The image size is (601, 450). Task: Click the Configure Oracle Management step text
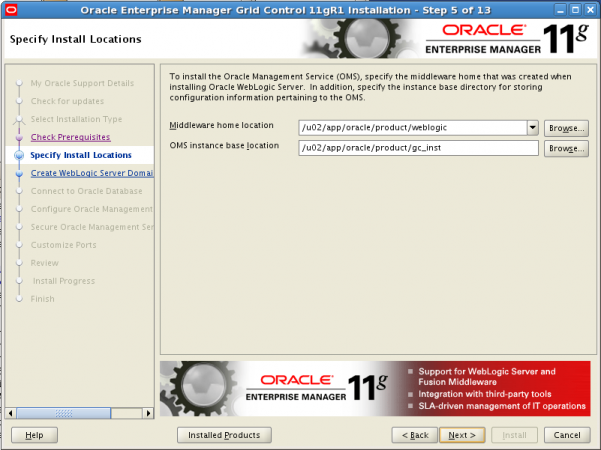(x=92, y=209)
